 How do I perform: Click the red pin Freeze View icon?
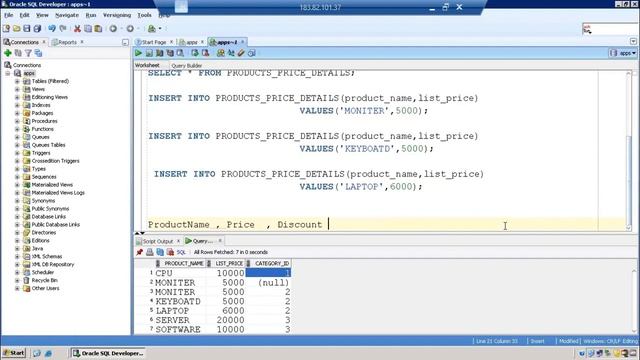click(x=140, y=252)
